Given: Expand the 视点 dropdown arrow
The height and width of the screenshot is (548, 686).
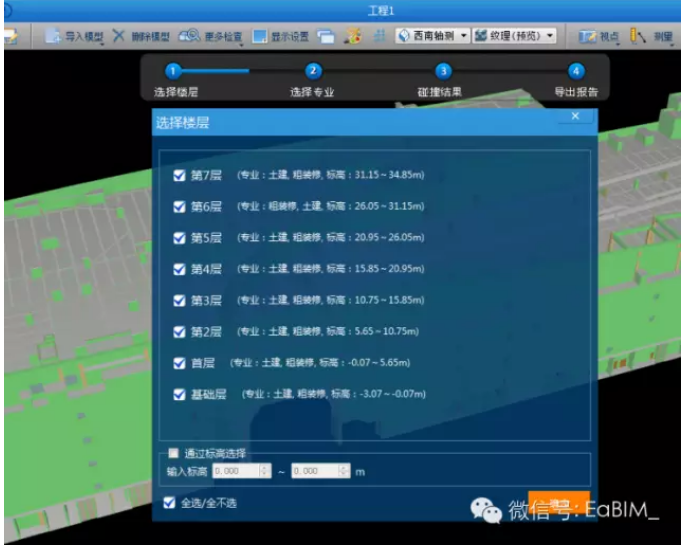Looking at the screenshot, I should click(x=617, y=44).
